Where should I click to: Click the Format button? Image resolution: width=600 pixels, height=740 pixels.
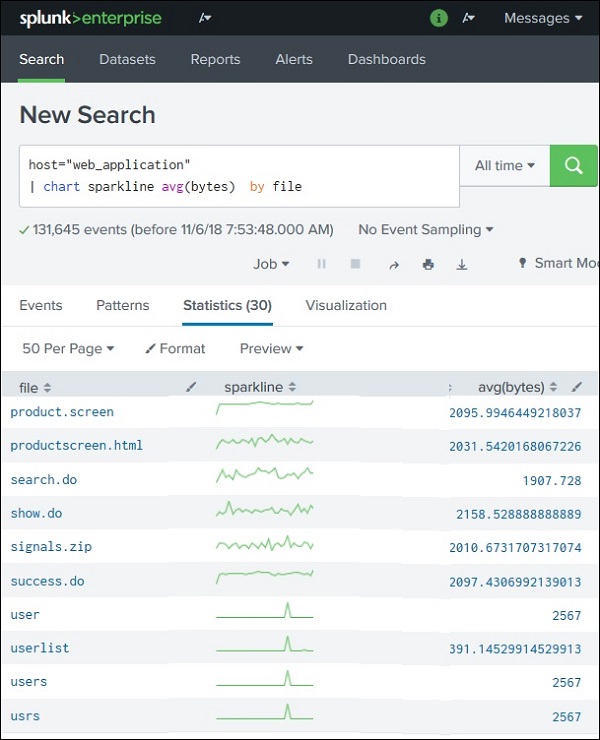coord(175,349)
